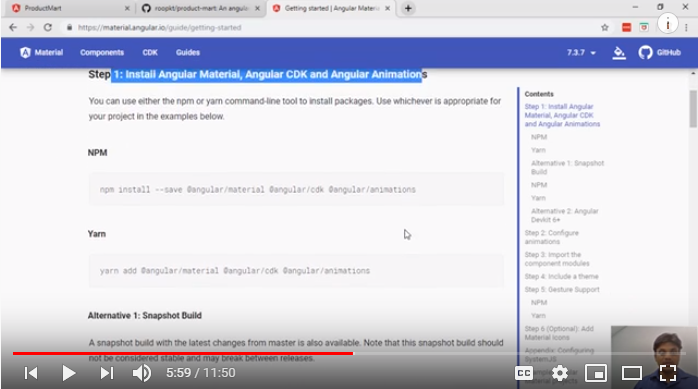Jump to Step 3: Import the component modules

(x=557, y=259)
